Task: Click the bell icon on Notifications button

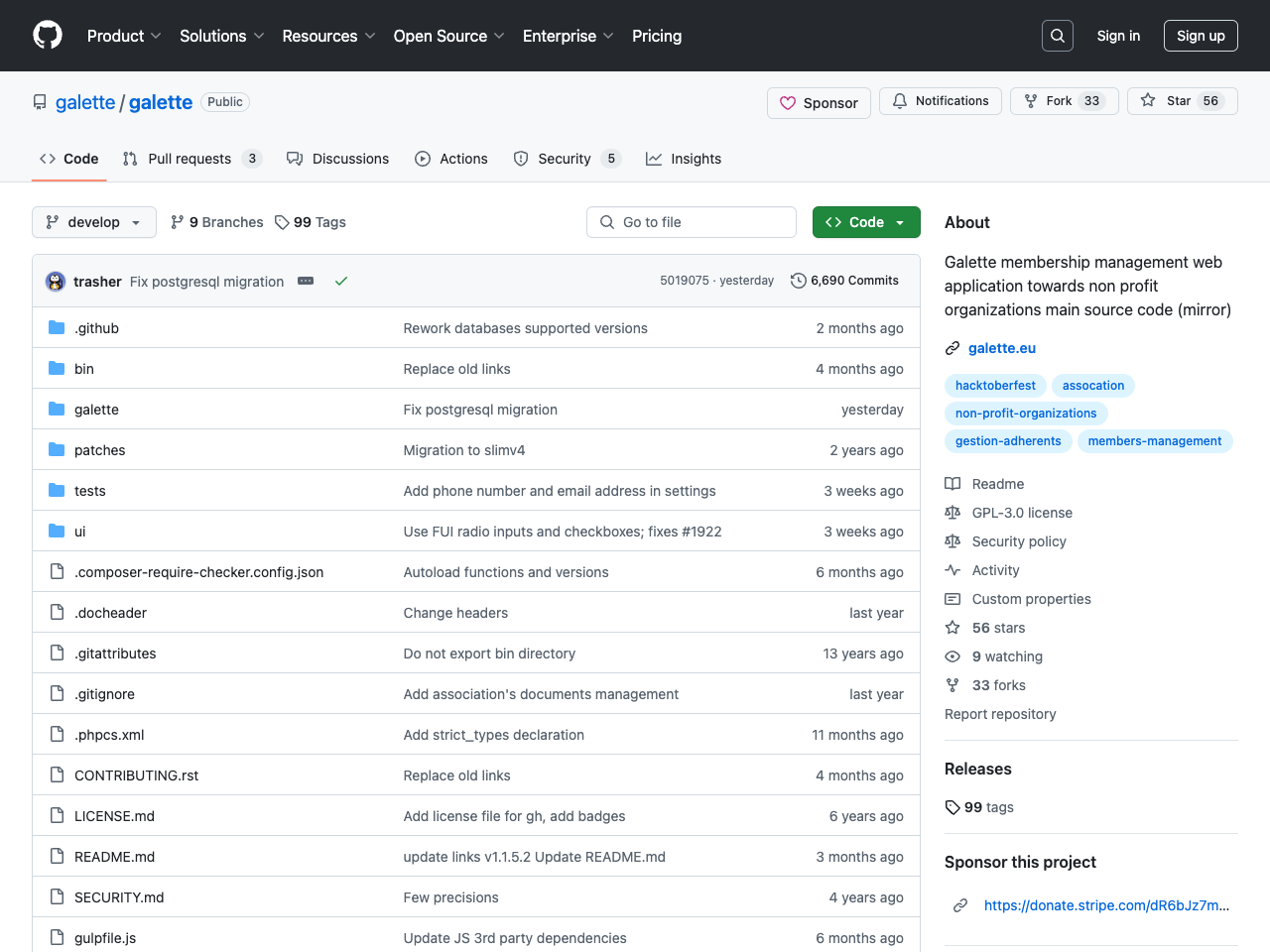Action: 900,101
